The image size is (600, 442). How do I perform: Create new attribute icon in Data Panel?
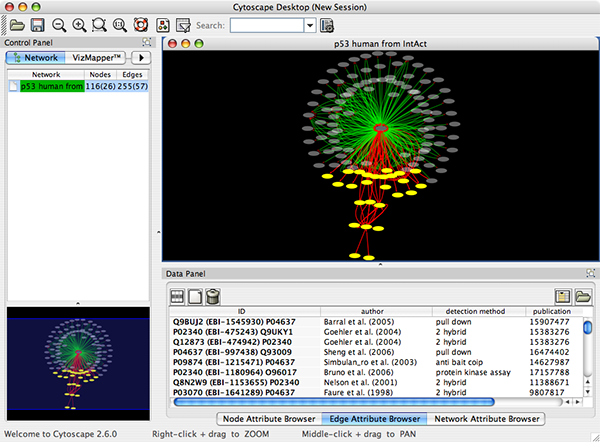point(196,295)
